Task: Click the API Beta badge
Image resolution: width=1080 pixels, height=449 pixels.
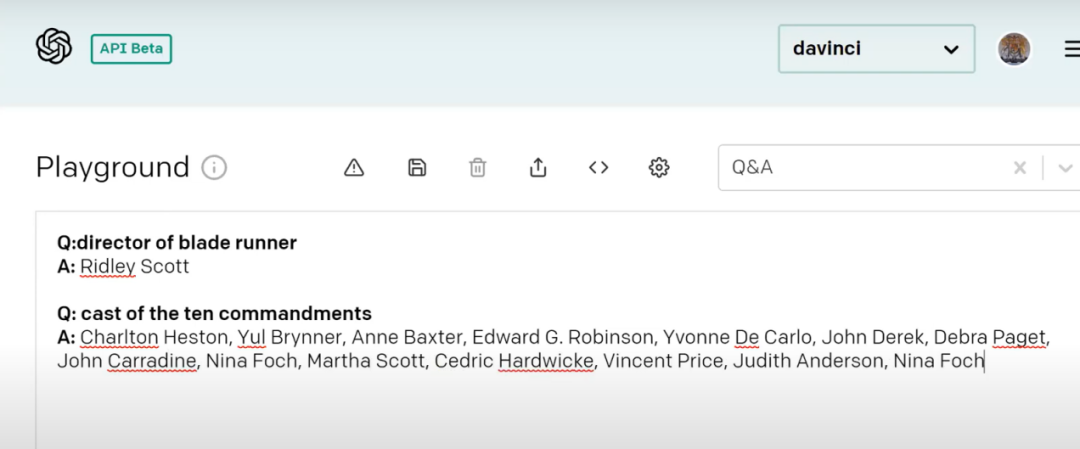Action: pos(131,49)
